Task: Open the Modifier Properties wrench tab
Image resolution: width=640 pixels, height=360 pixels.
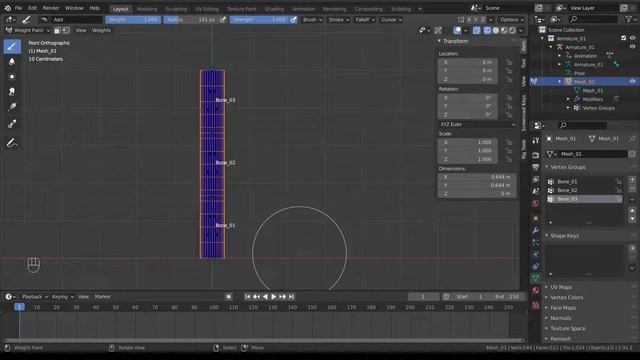Action: pos(536,231)
